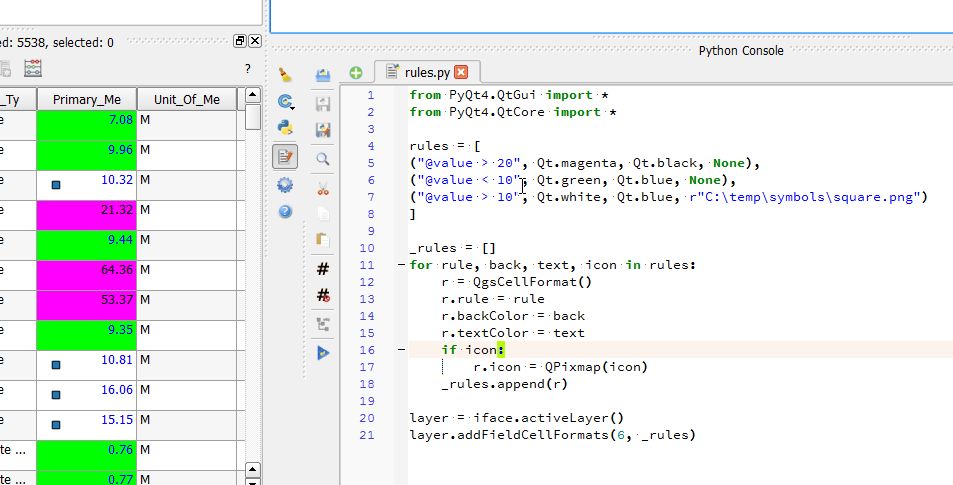Add a new editor tab with green plus
Screen dimensions: 953x485
tap(356, 72)
